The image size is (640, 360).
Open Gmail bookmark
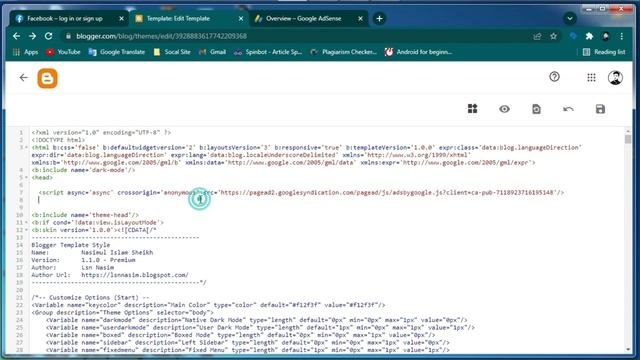(212, 52)
